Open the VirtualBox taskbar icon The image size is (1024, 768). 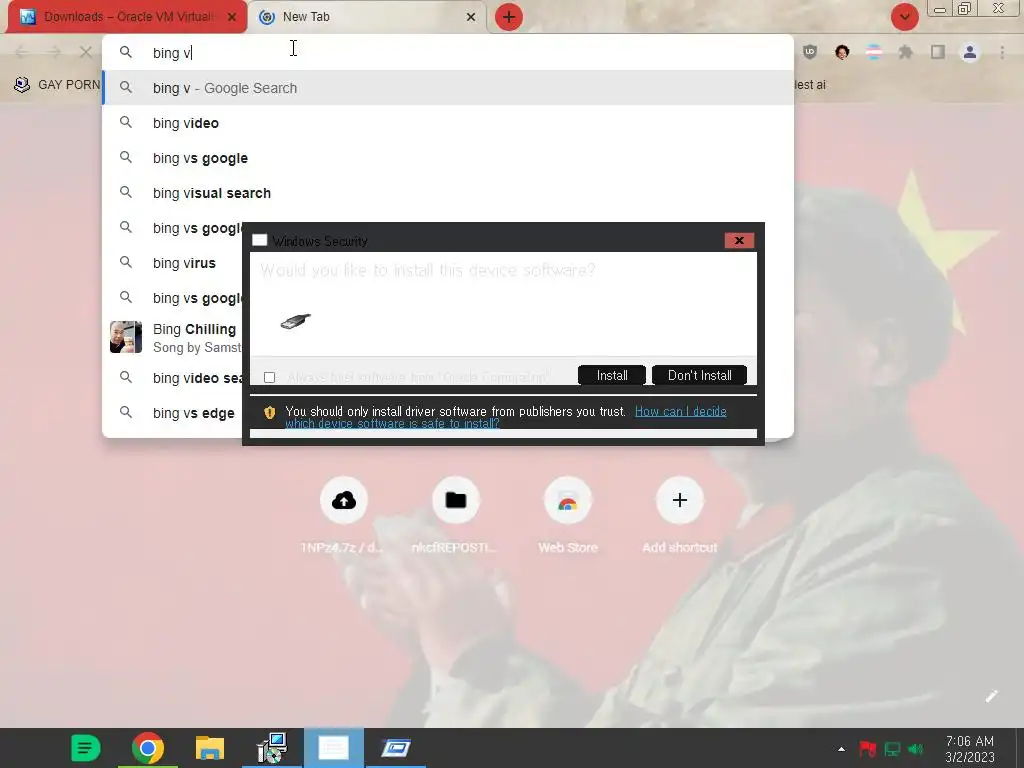(396, 748)
